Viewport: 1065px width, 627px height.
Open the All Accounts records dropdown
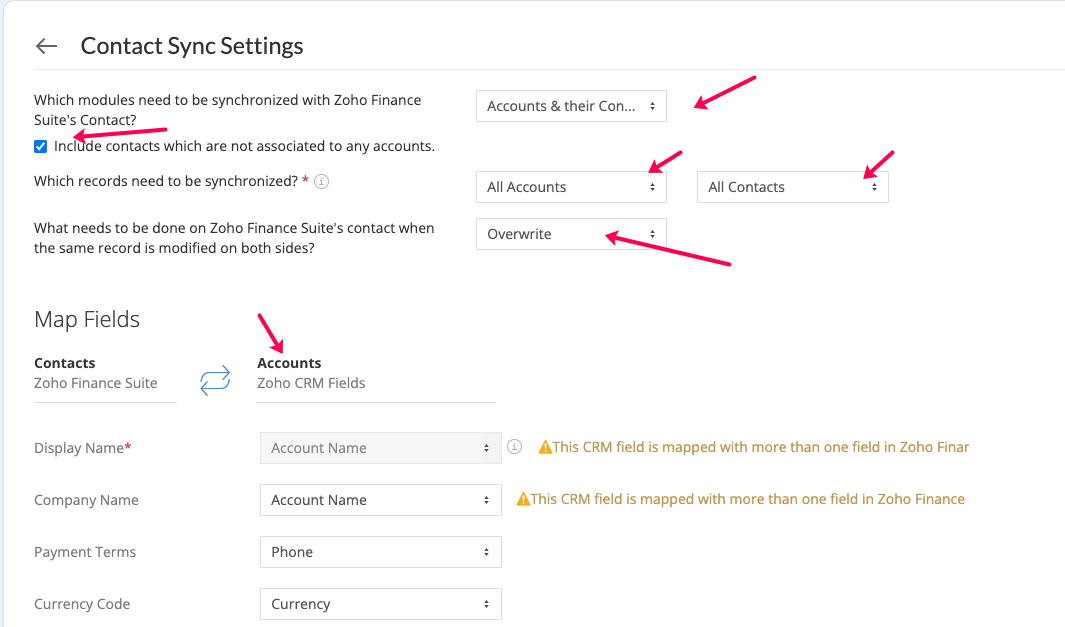[x=571, y=187]
